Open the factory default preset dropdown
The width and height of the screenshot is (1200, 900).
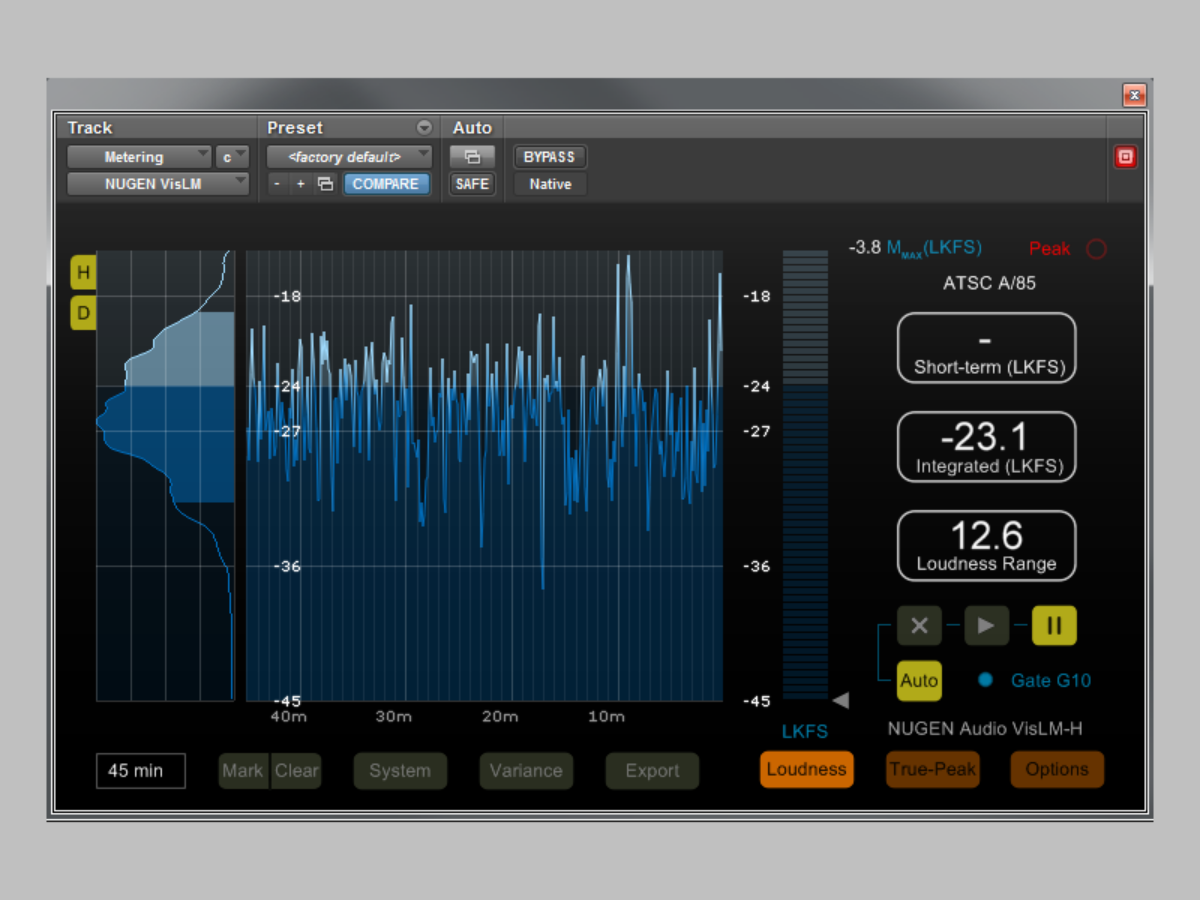click(x=349, y=157)
